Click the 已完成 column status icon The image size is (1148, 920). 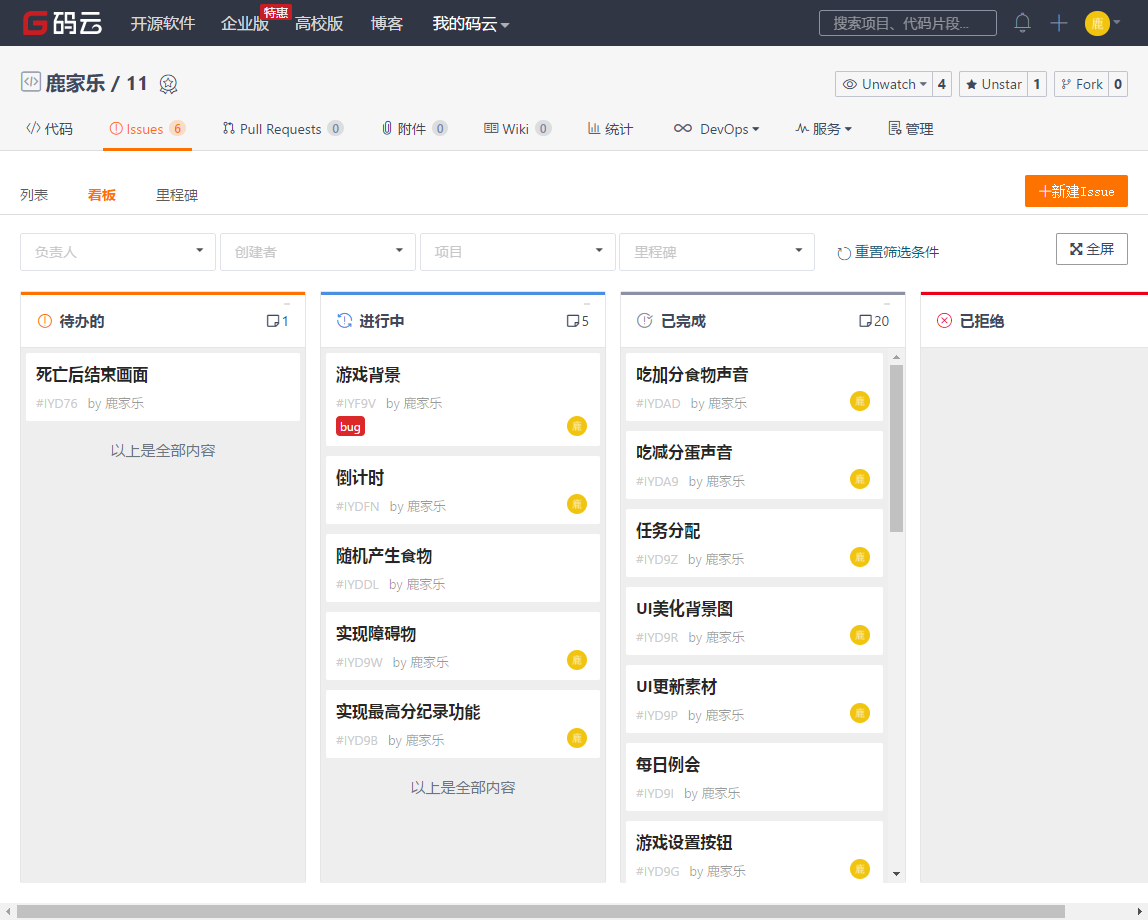(x=644, y=321)
